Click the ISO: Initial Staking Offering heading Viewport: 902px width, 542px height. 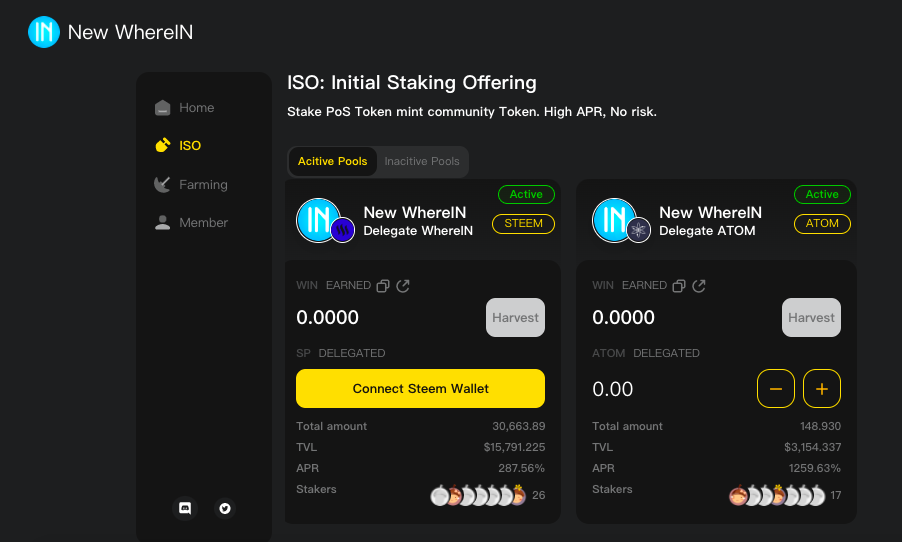click(412, 82)
